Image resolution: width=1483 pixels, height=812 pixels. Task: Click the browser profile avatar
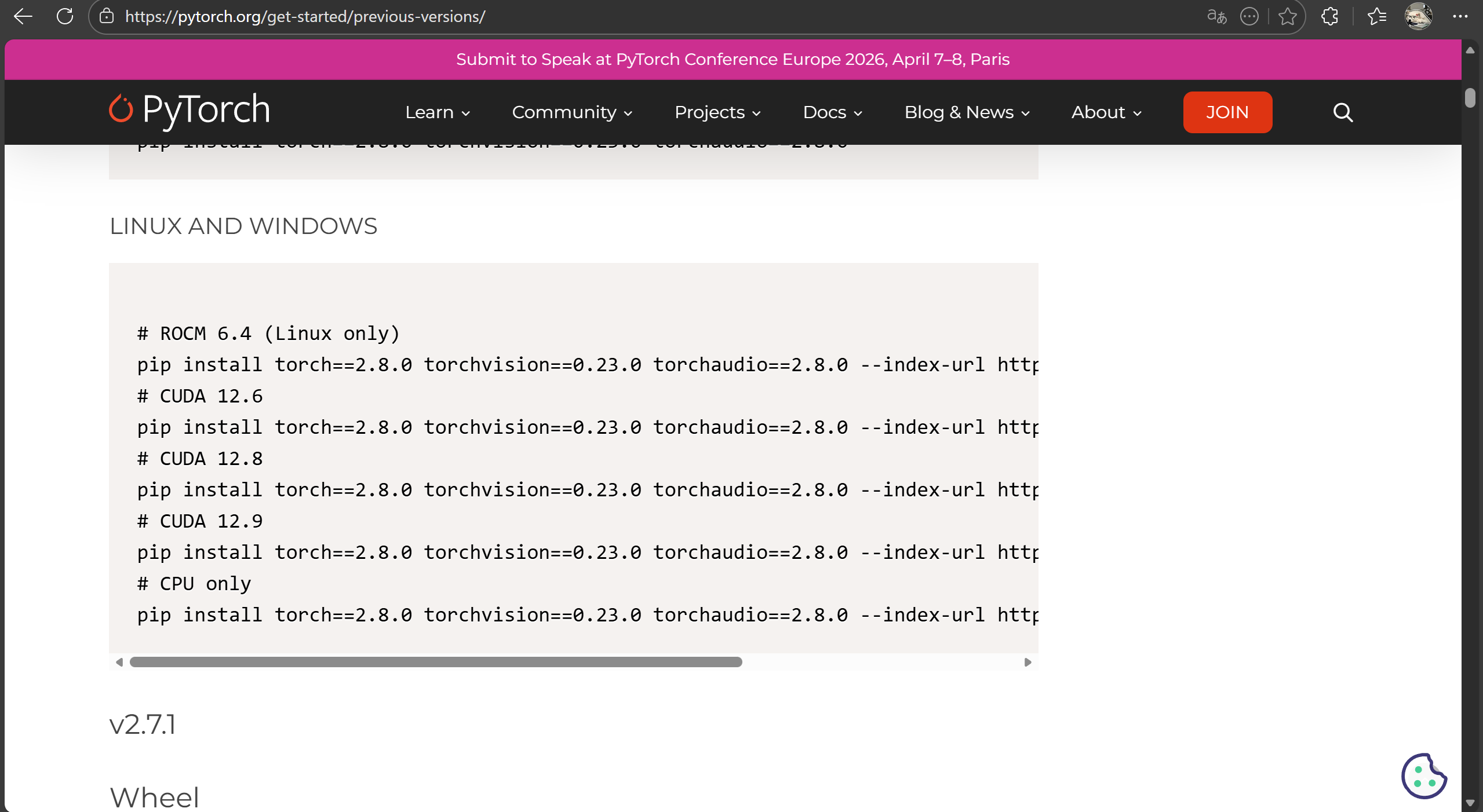click(x=1419, y=16)
